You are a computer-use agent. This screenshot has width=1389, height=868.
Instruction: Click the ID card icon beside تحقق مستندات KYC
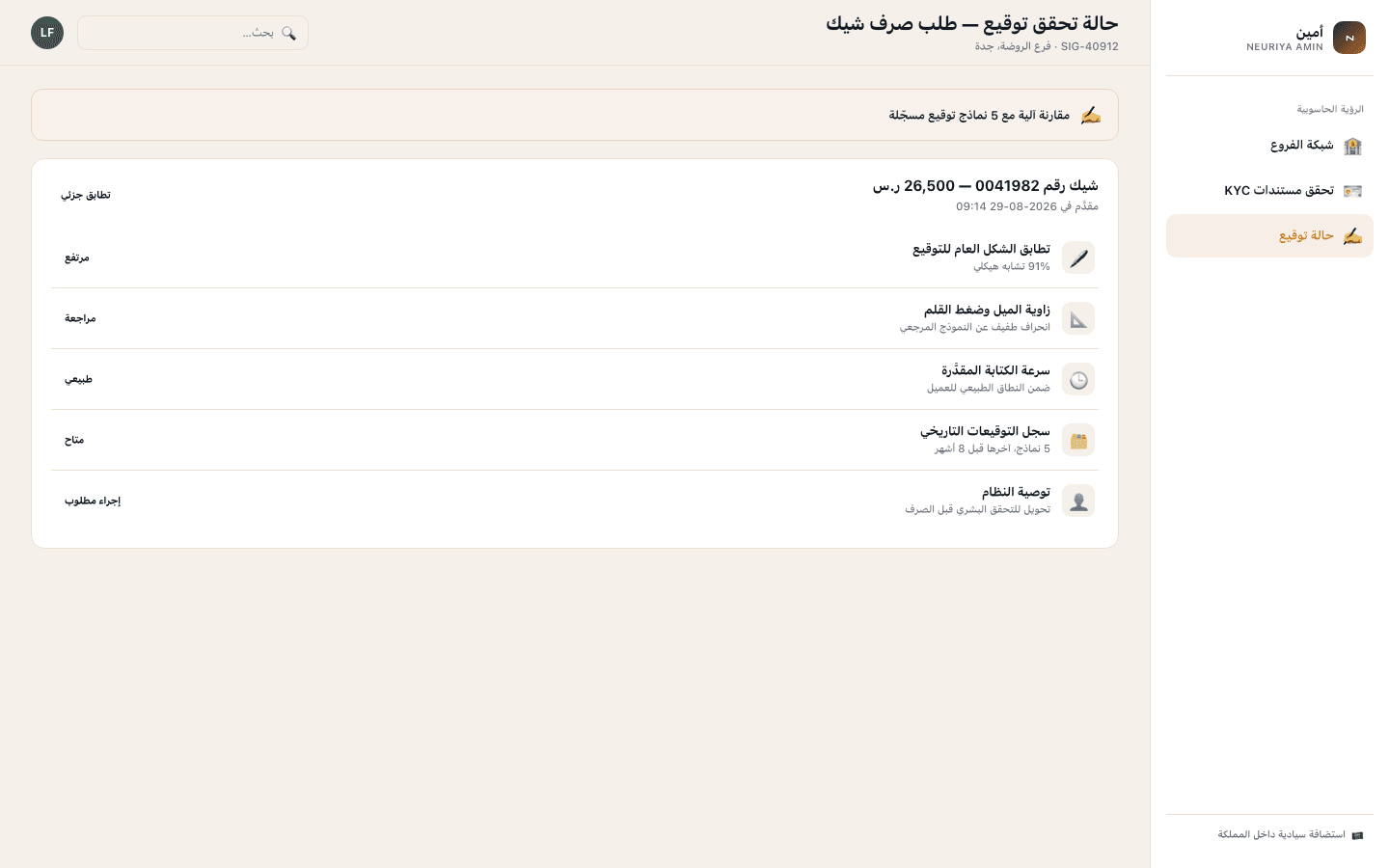[1352, 191]
